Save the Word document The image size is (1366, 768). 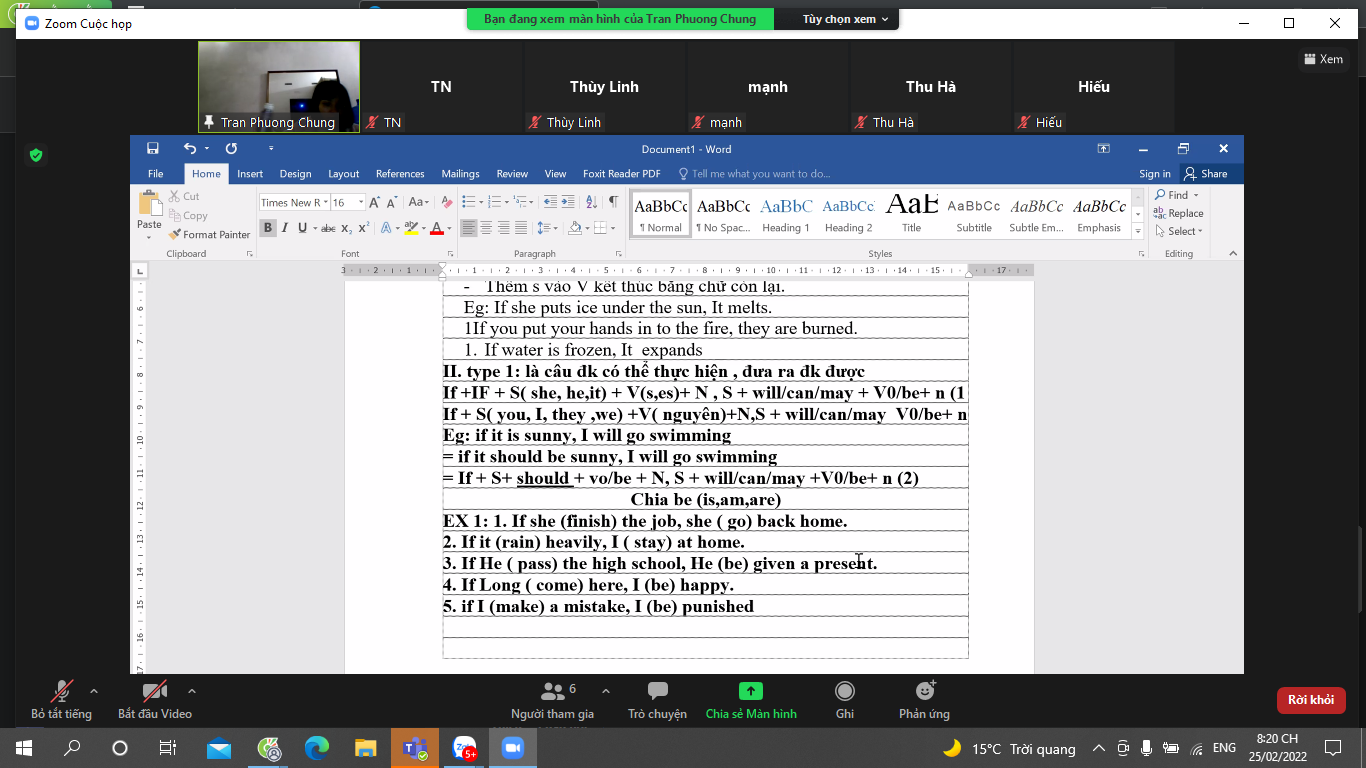153,149
